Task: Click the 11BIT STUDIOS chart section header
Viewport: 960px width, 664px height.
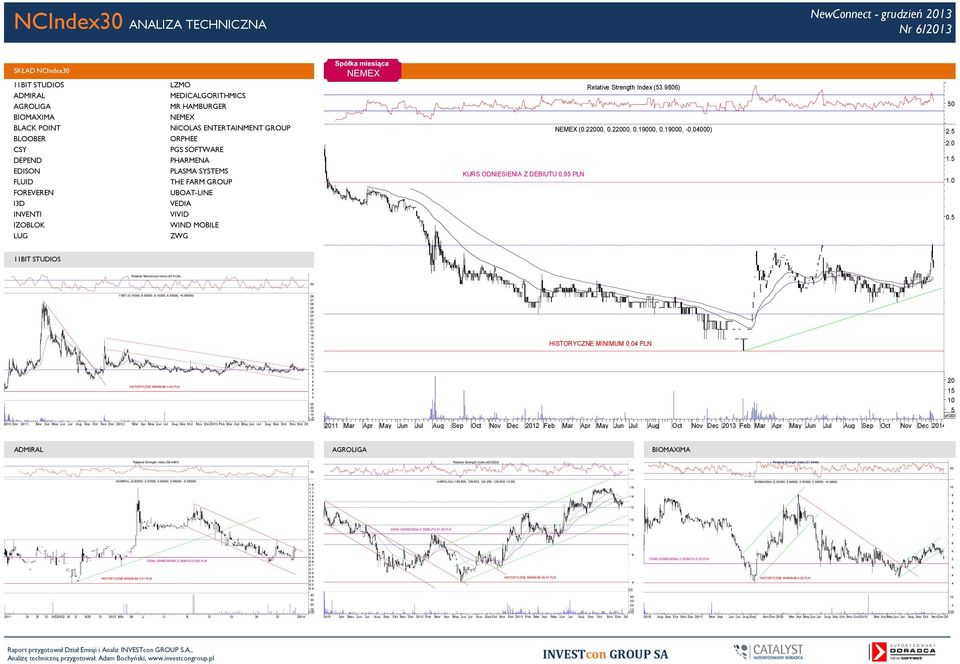Action: 159,259
